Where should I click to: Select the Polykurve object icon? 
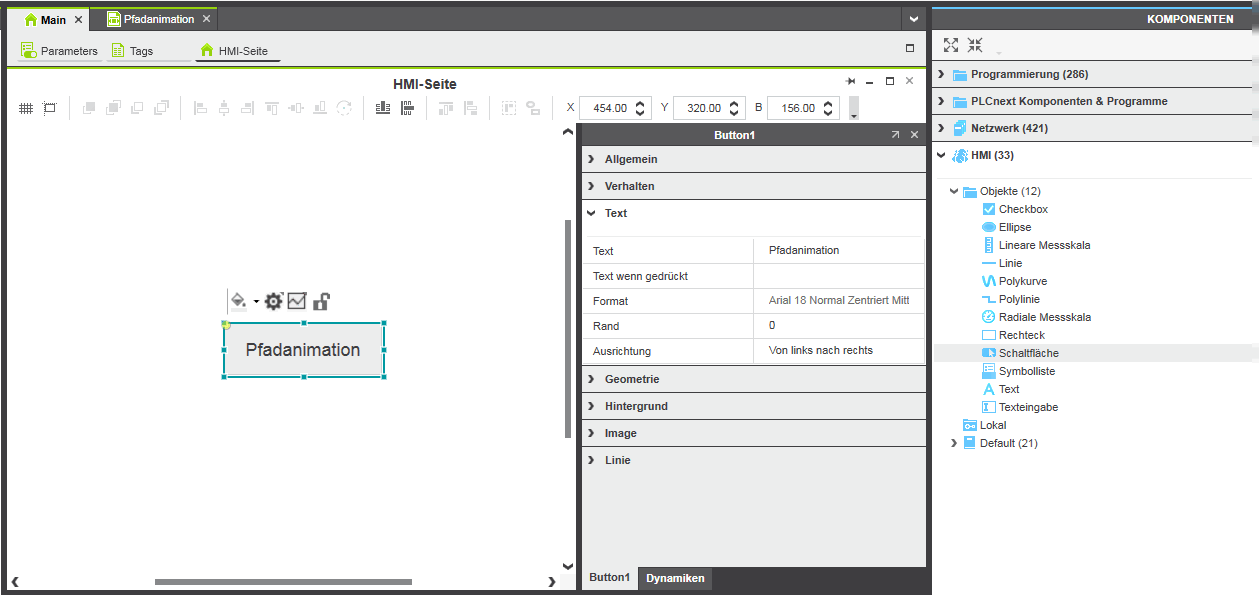coord(989,281)
